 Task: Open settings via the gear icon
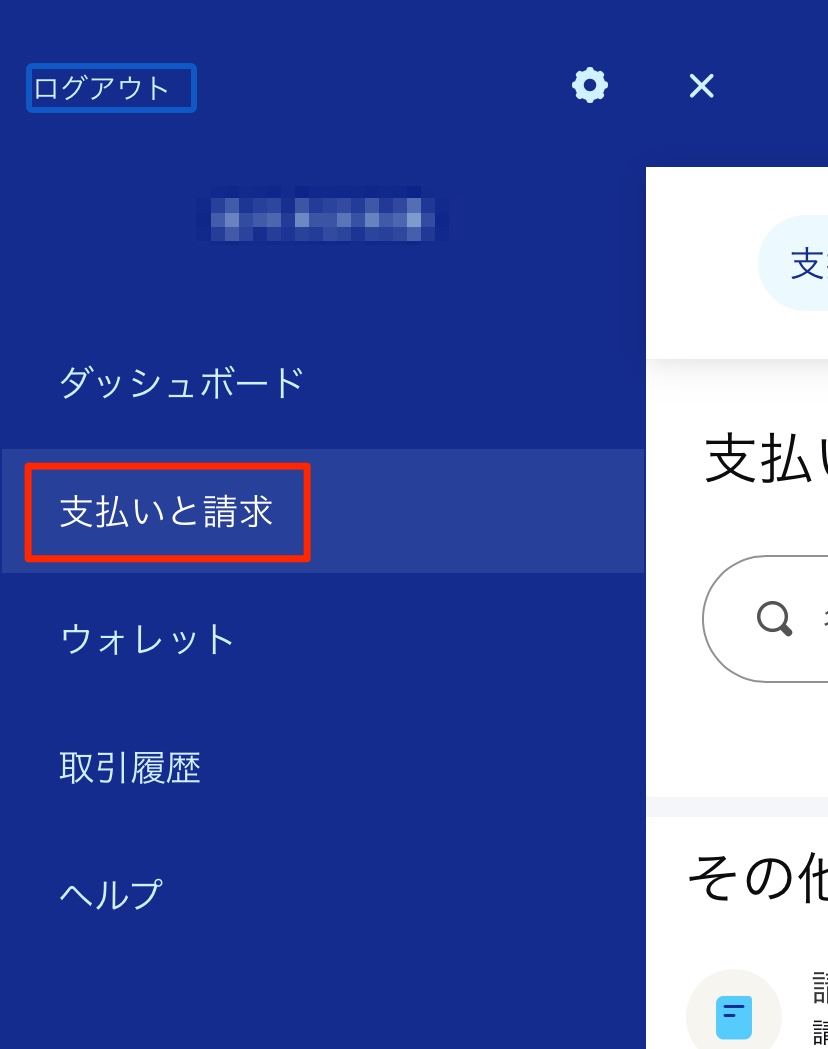[x=589, y=86]
